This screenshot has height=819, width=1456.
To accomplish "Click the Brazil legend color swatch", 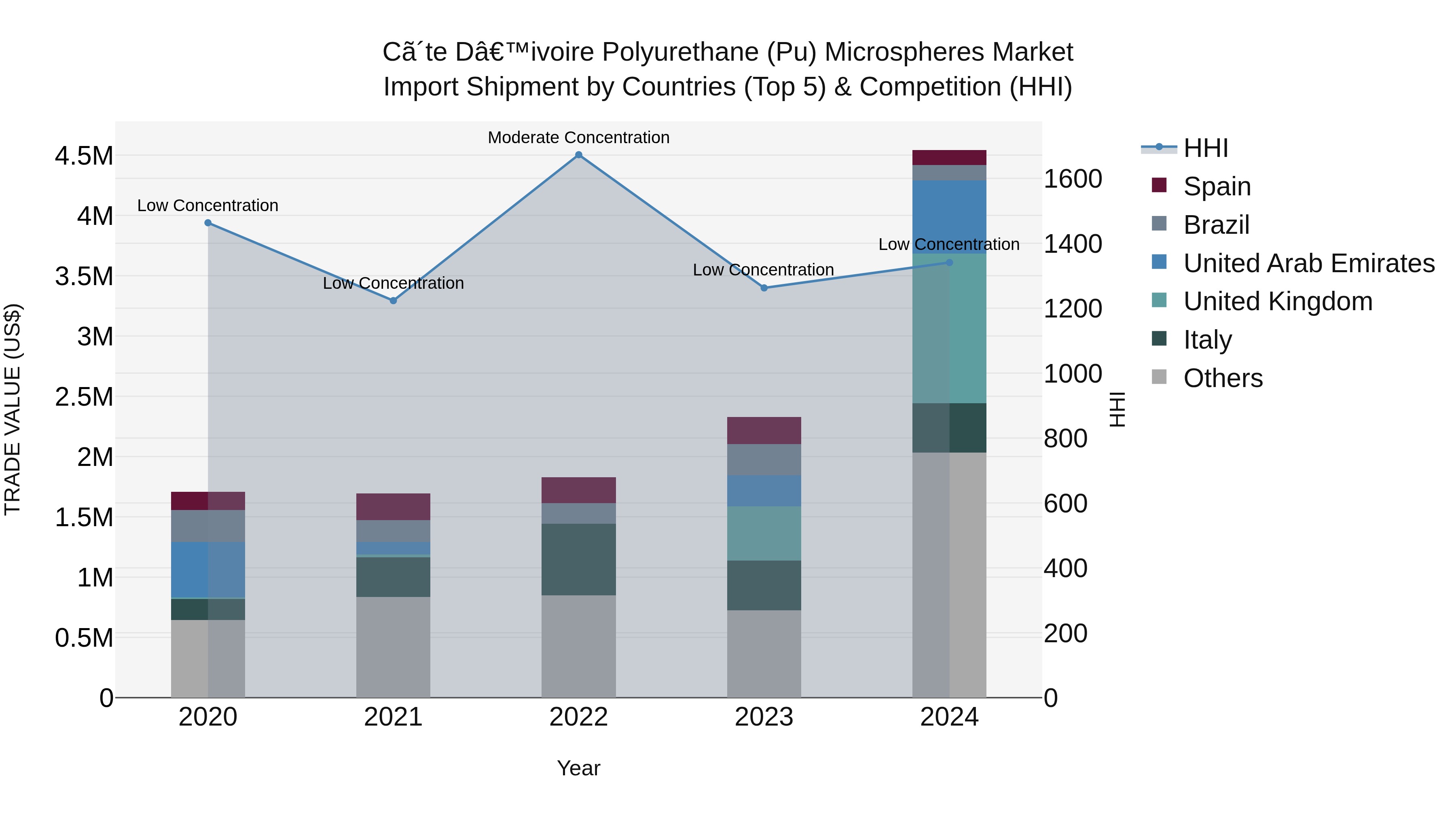I will pos(1159,223).
